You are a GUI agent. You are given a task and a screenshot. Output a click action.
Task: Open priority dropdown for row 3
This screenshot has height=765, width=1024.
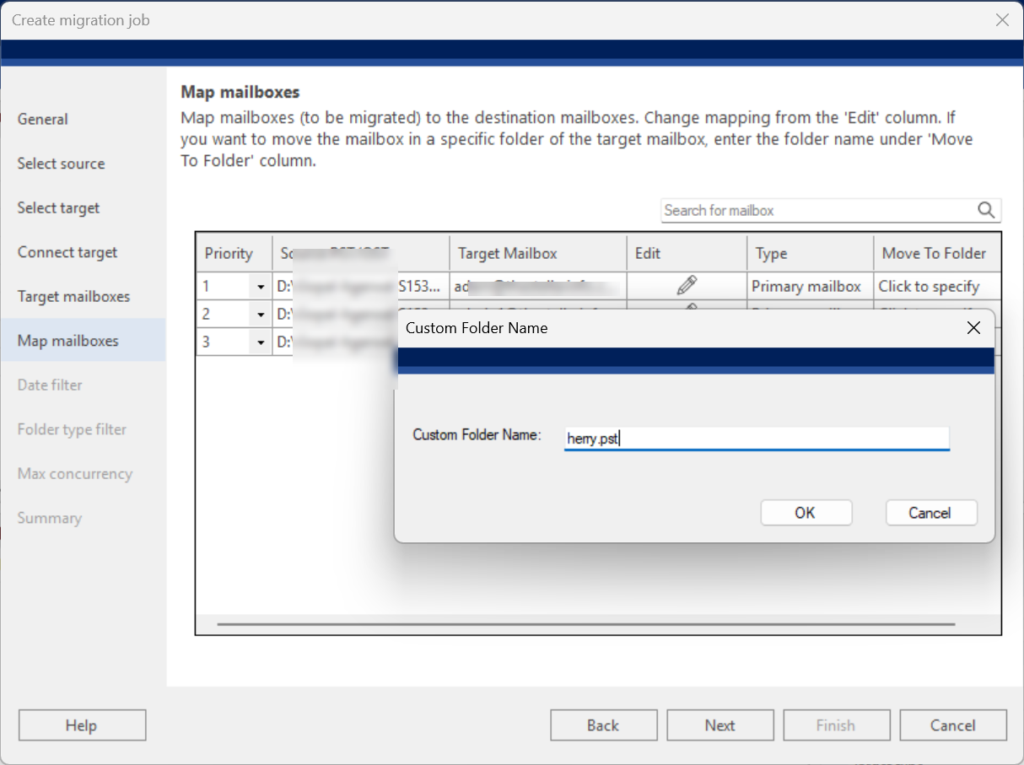click(x=261, y=342)
